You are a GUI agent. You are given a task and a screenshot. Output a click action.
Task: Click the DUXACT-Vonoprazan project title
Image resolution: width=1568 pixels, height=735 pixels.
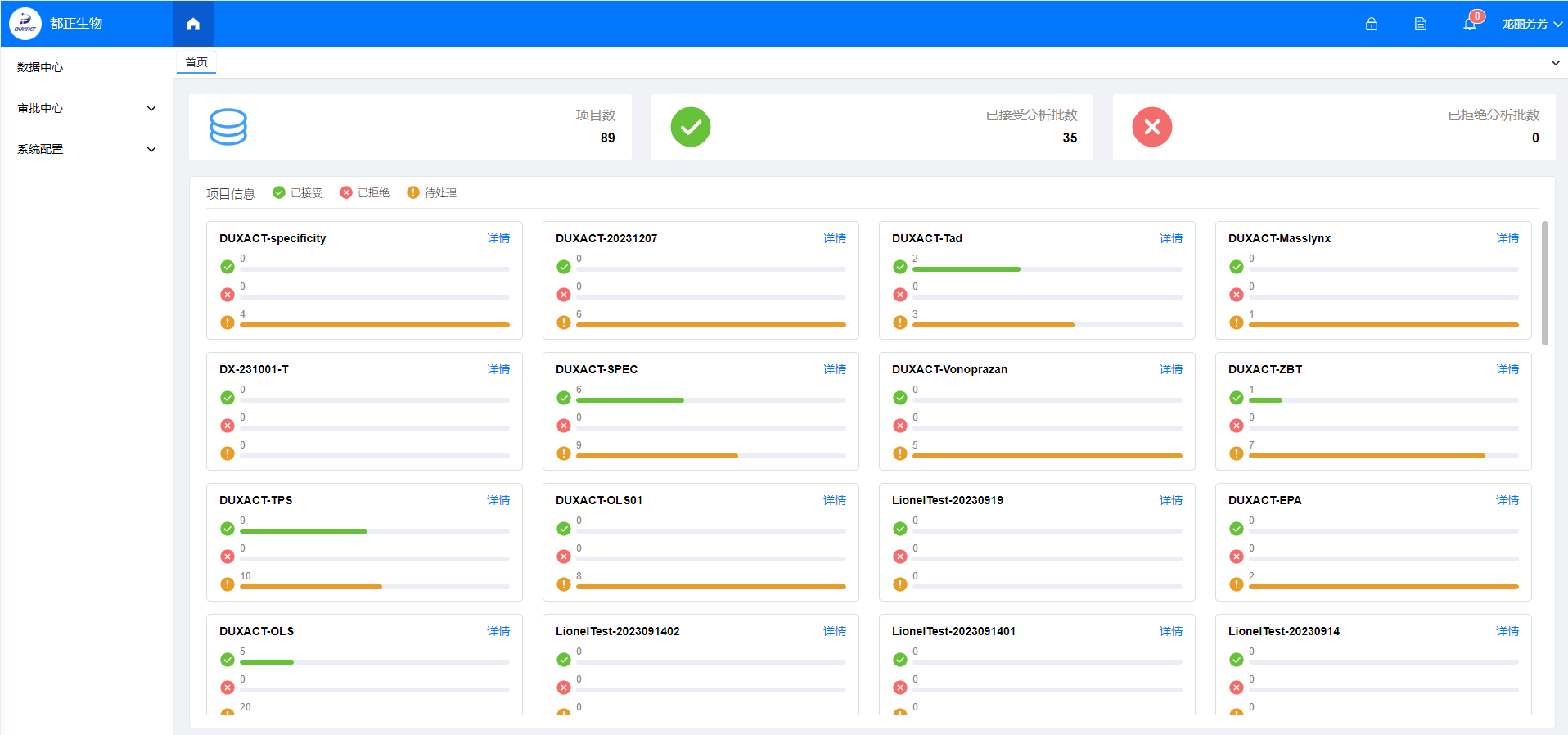(x=949, y=369)
